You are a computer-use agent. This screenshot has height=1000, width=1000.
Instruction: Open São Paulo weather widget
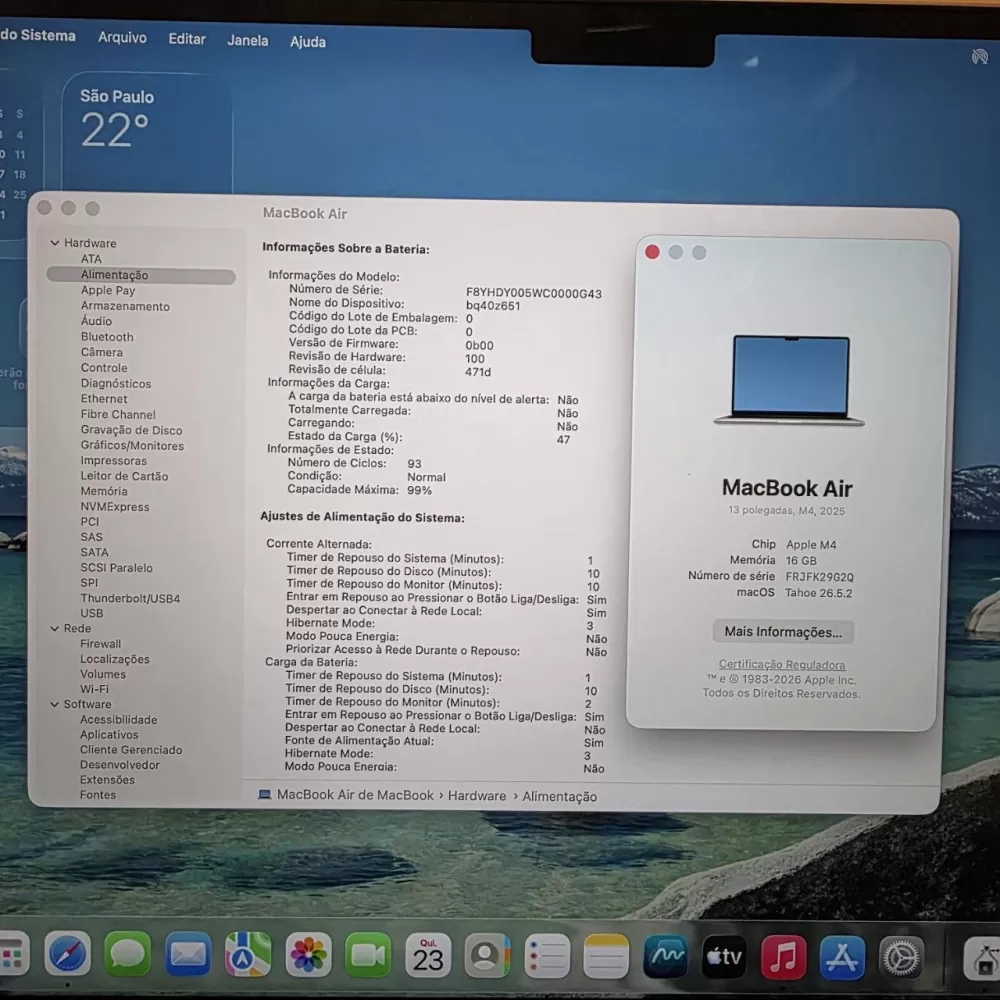[x=147, y=132]
